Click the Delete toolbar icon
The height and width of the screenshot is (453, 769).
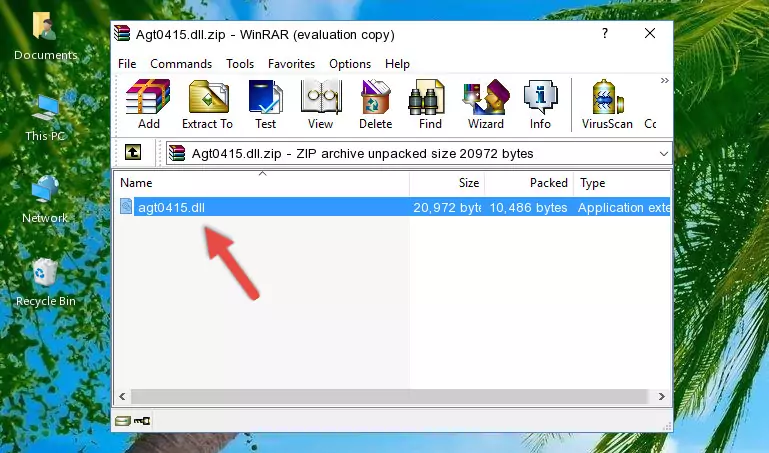pos(375,104)
